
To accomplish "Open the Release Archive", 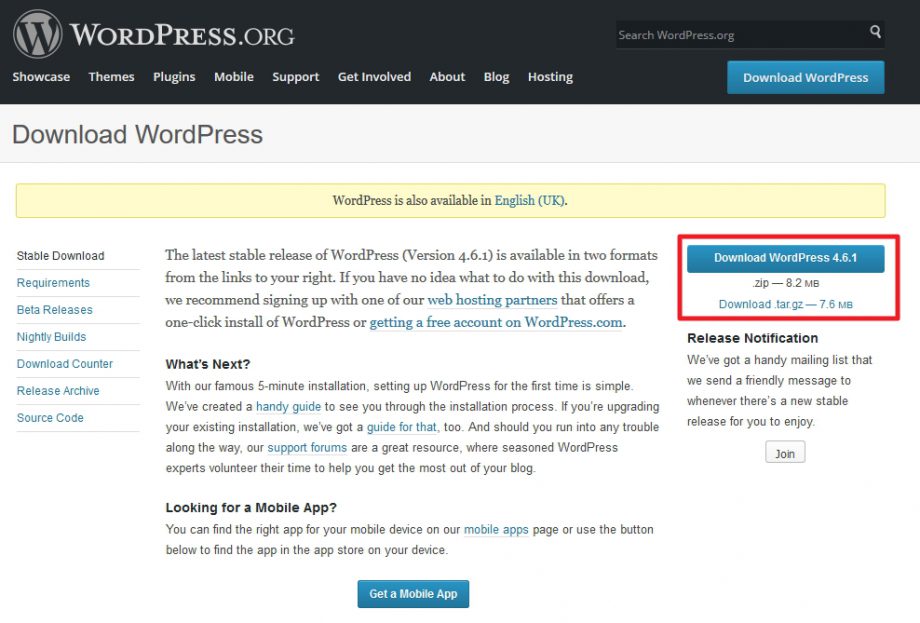I will pyautogui.click(x=57, y=390).
